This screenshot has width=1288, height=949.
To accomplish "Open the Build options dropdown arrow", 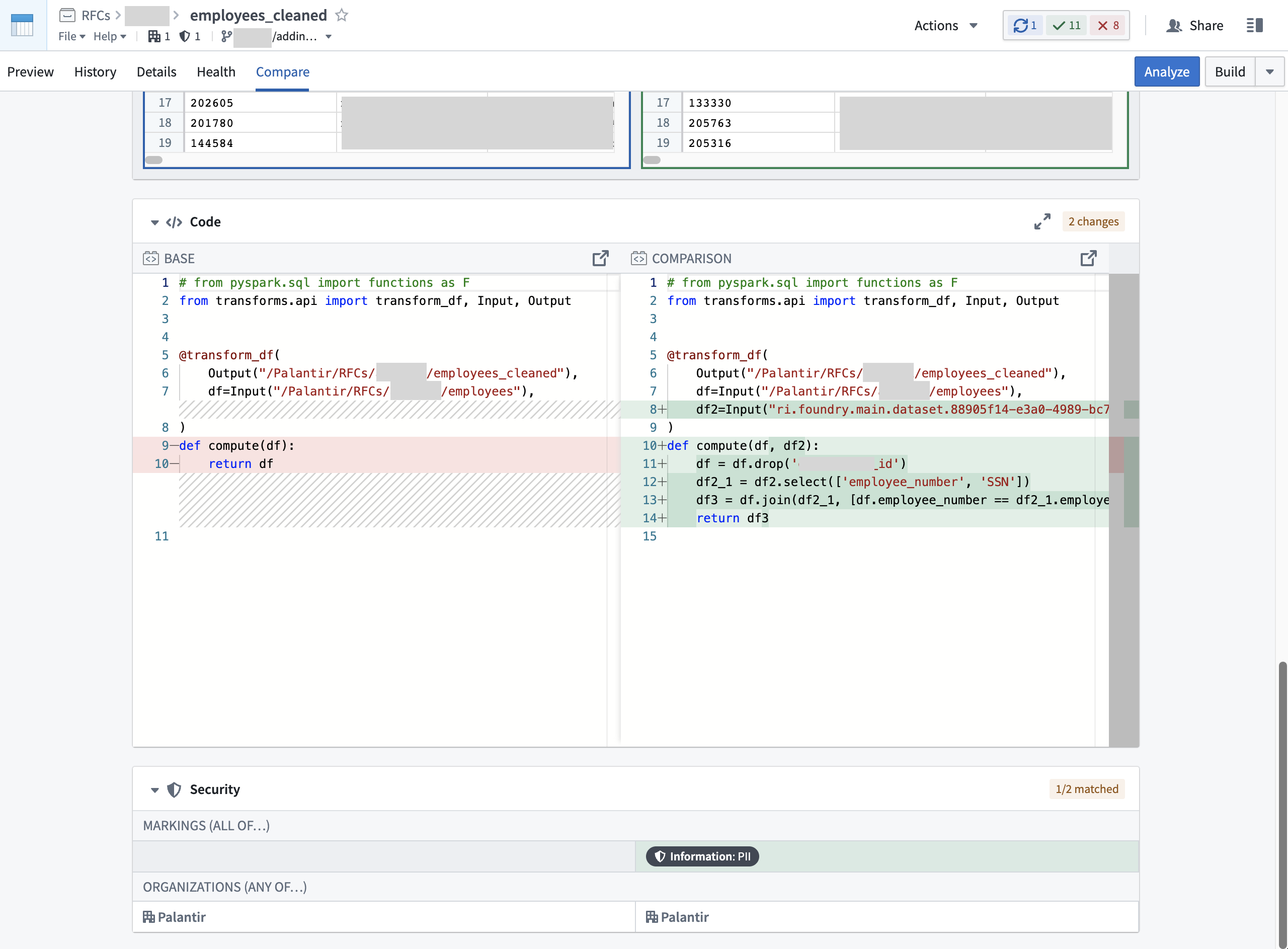I will tap(1269, 72).
